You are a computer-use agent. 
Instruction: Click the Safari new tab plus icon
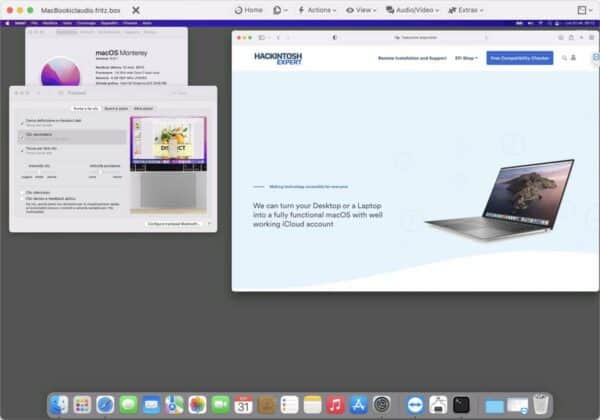tap(581, 37)
